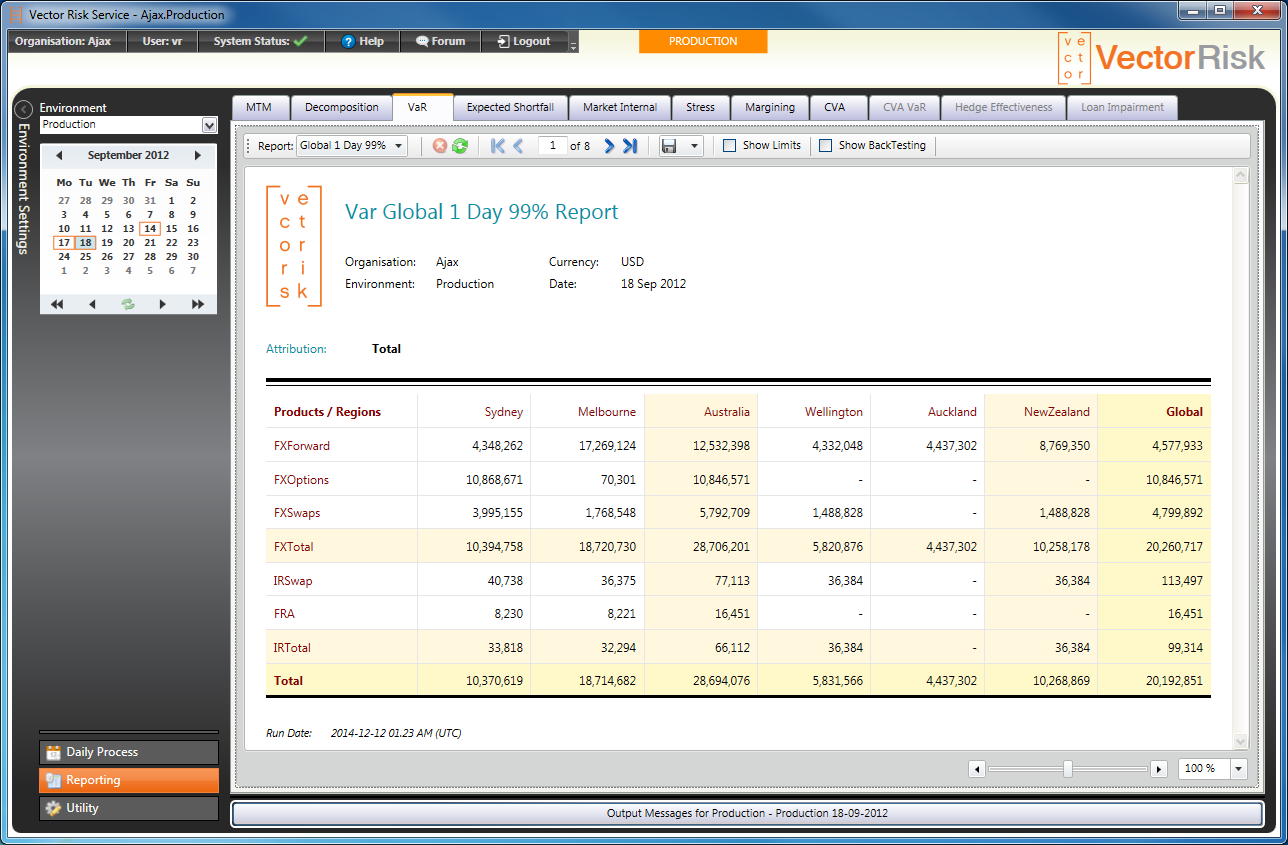Open the Daily Process section

point(129,752)
